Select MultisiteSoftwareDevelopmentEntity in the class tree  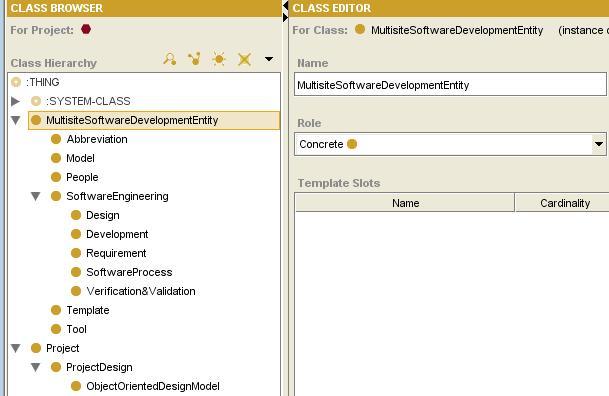[x=154, y=120]
